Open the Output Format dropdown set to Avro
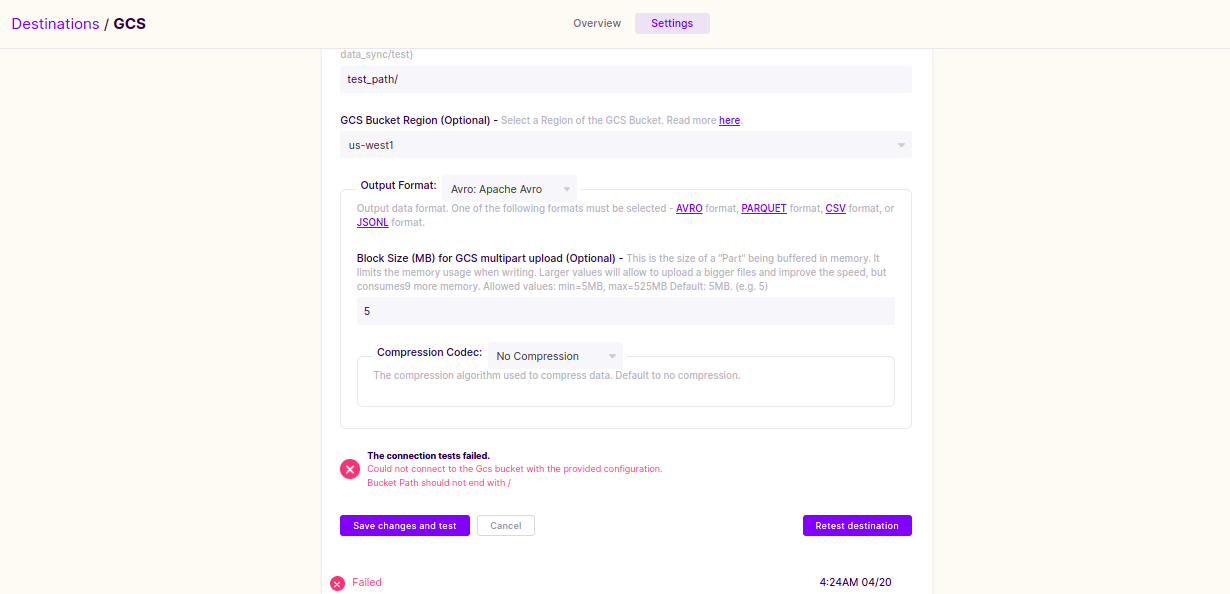1230x594 pixels. tap(510, 188)
